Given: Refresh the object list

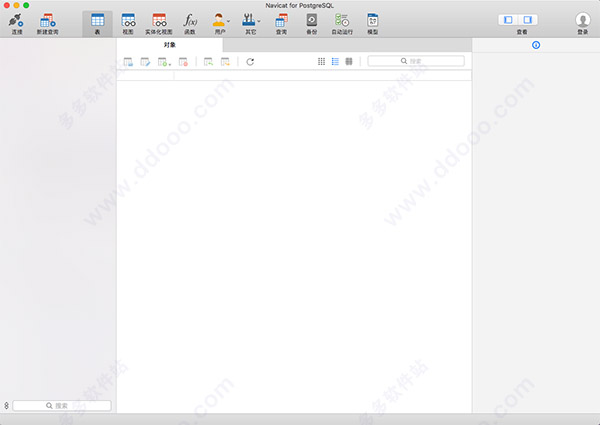Looking at the screenshot, I should coord(250,62).
